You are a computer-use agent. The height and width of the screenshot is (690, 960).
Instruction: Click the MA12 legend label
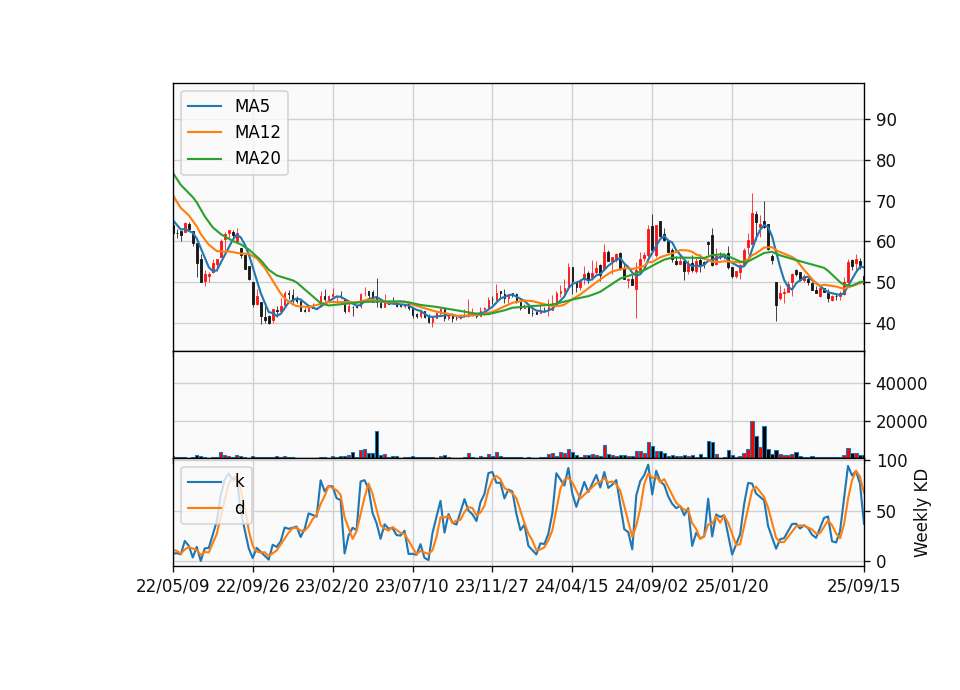point(257,132)
